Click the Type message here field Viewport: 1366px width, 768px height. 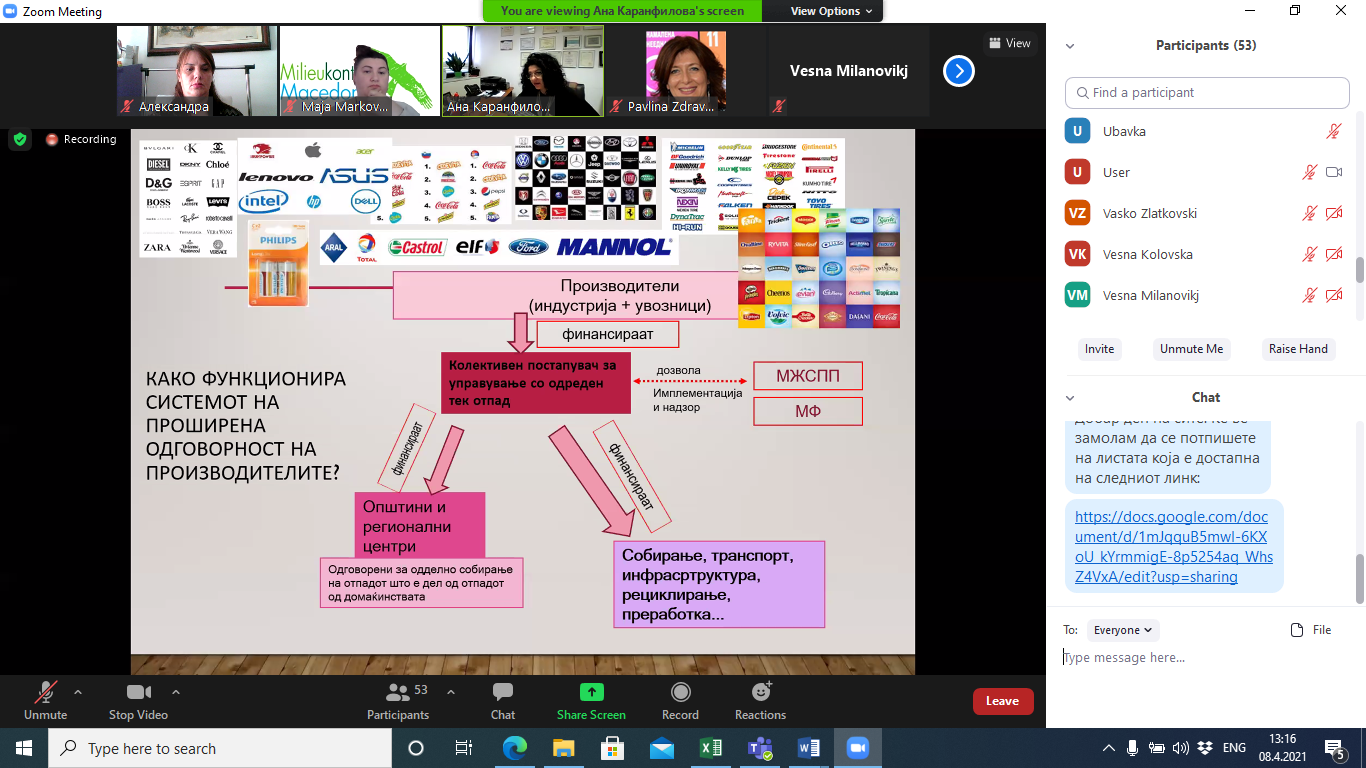click(1205, 657)
